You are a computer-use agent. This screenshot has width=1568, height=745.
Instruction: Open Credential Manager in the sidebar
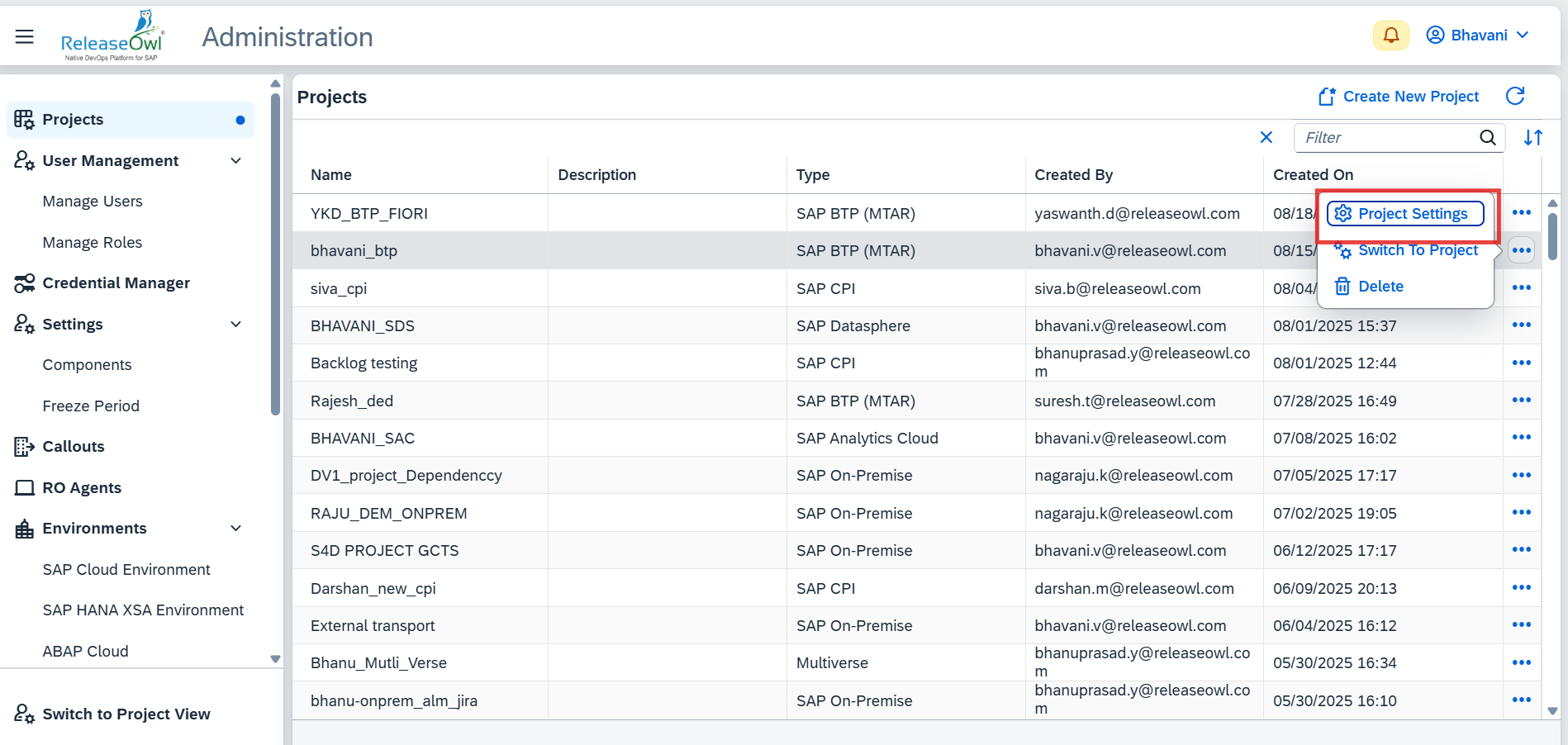pyautogui.click(x=116, y=283)
